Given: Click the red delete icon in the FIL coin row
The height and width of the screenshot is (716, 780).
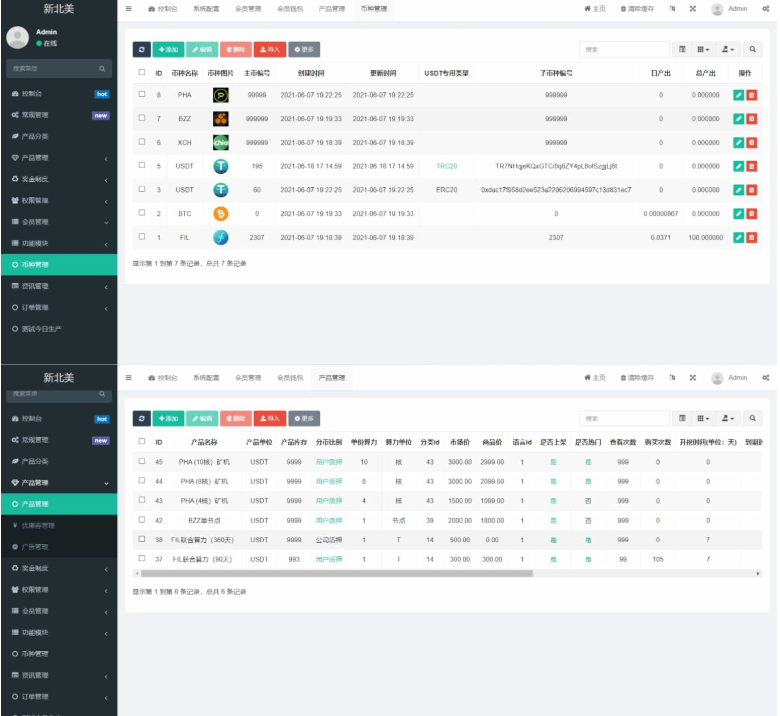Looking at the screenshot, I should pos(751,237).
